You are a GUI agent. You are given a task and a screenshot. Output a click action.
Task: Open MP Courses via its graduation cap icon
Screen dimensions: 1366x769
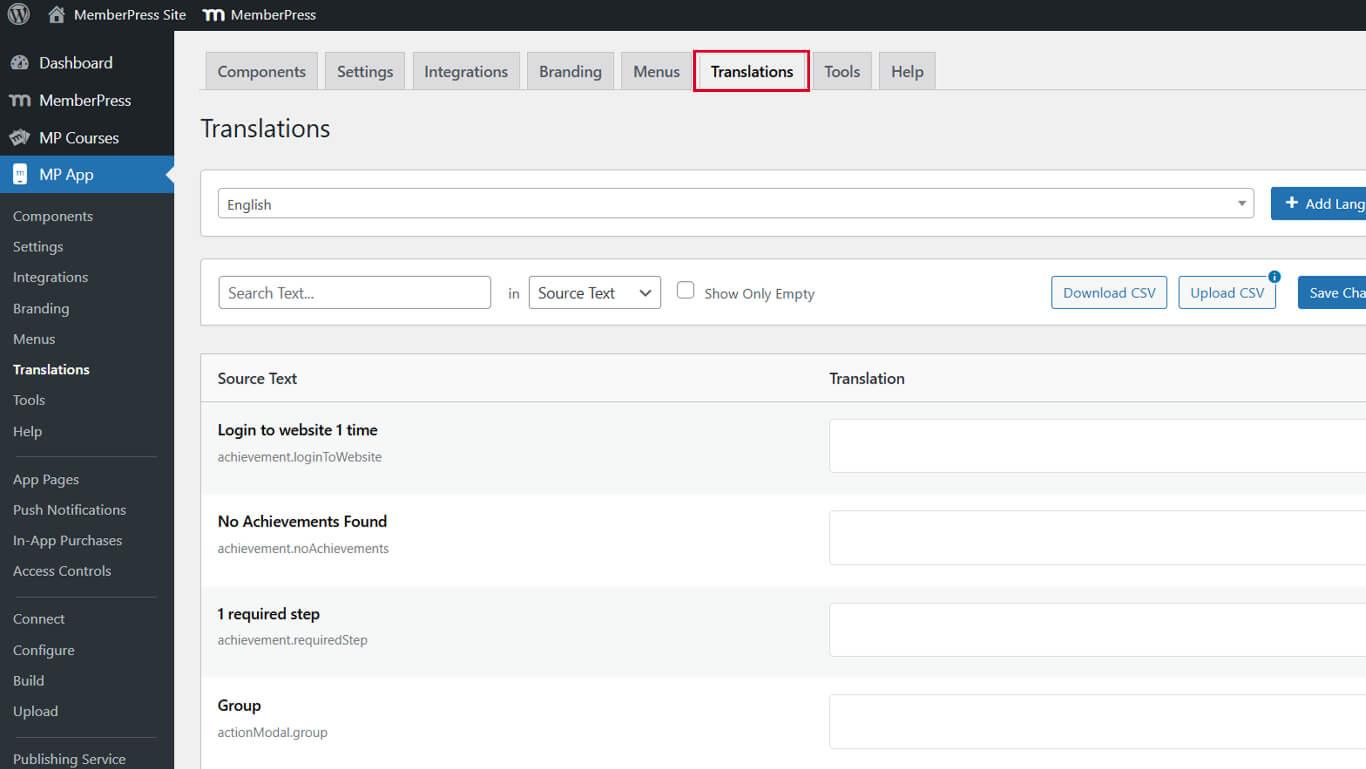click(21, 137)
